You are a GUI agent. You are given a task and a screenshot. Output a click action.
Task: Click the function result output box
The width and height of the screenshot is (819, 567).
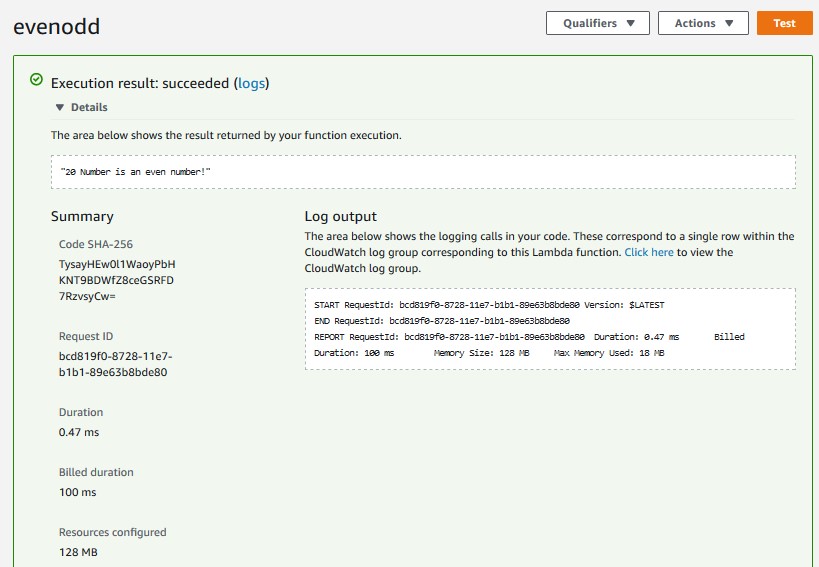[x=423, y=172]
